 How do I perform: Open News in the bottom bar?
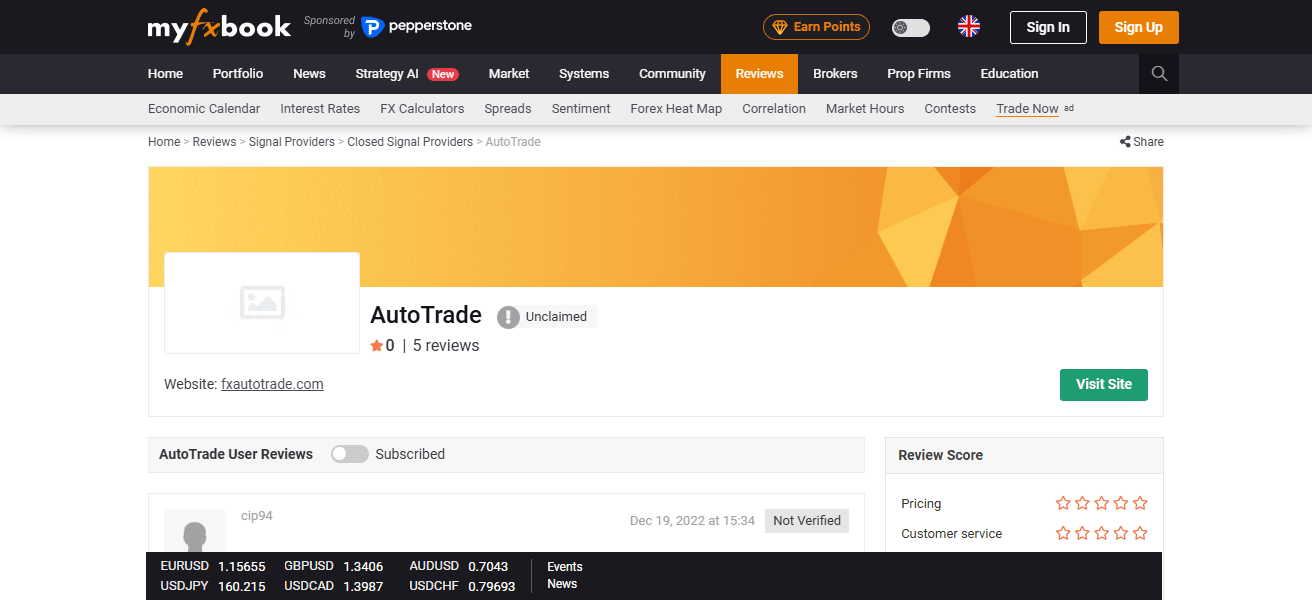pyautogui.click(x=562, y=584)
